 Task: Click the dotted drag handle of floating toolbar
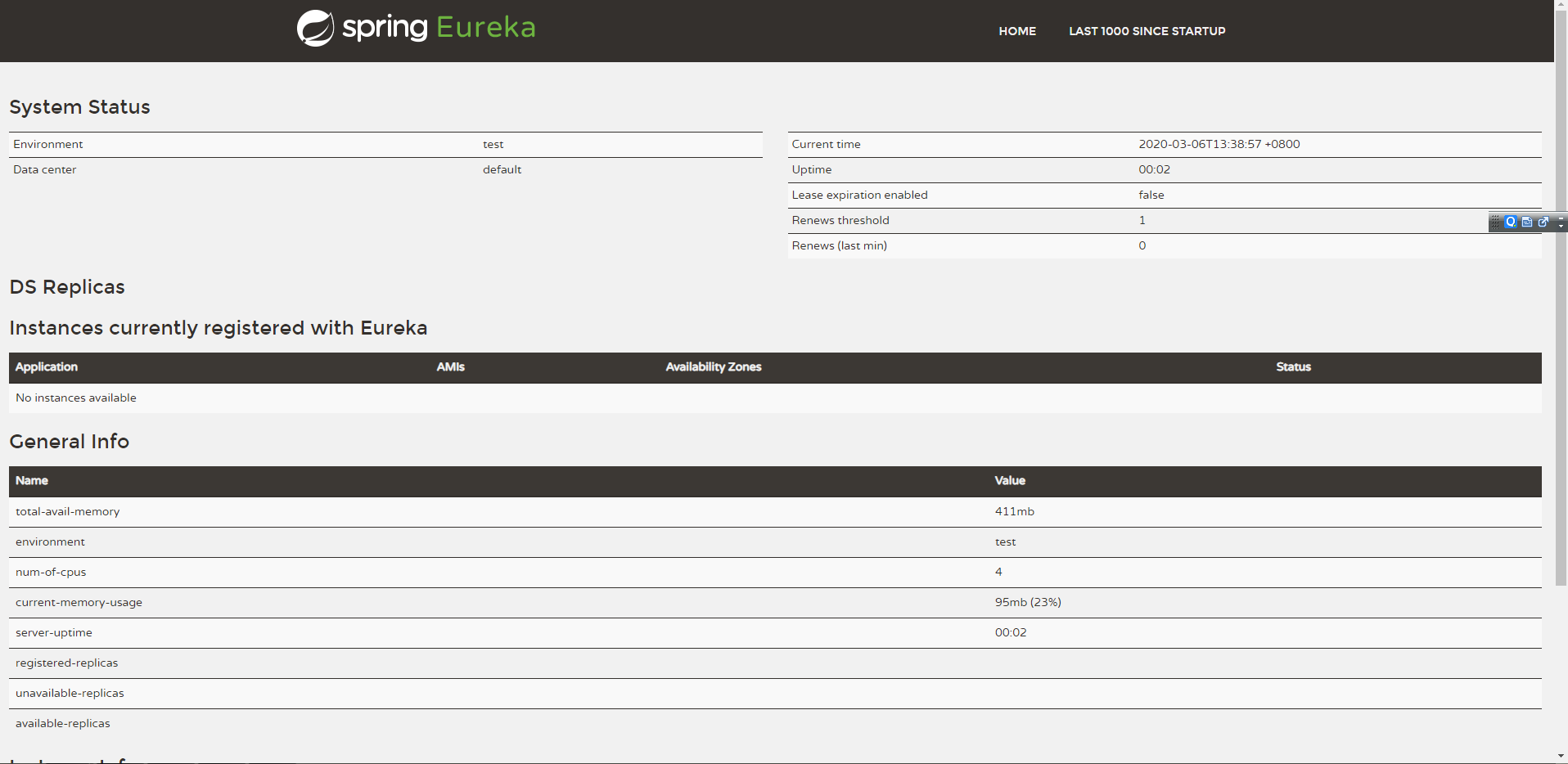tap(1495, 222)
